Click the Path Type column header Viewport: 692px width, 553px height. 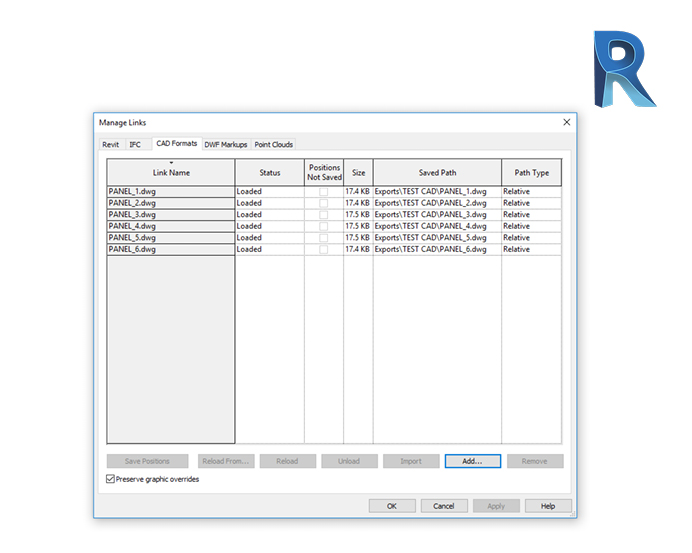coord(531,173)
